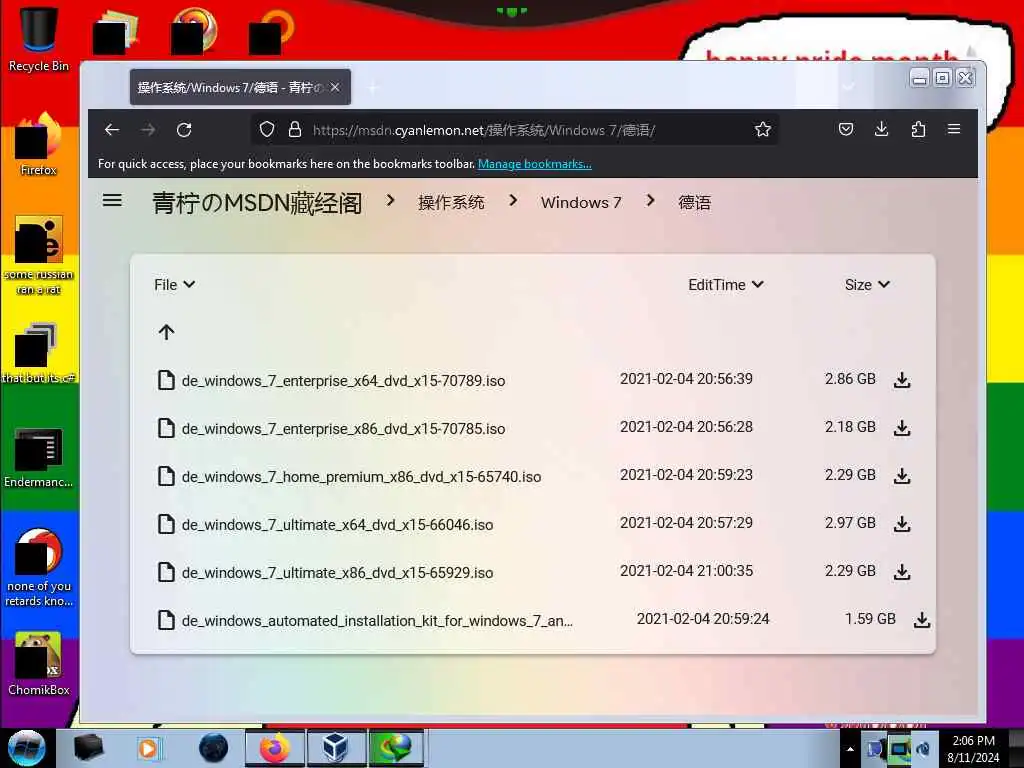The image size is (1024, 768).
Task: Open the shield tracking protection icon
Action: (266, 129)
